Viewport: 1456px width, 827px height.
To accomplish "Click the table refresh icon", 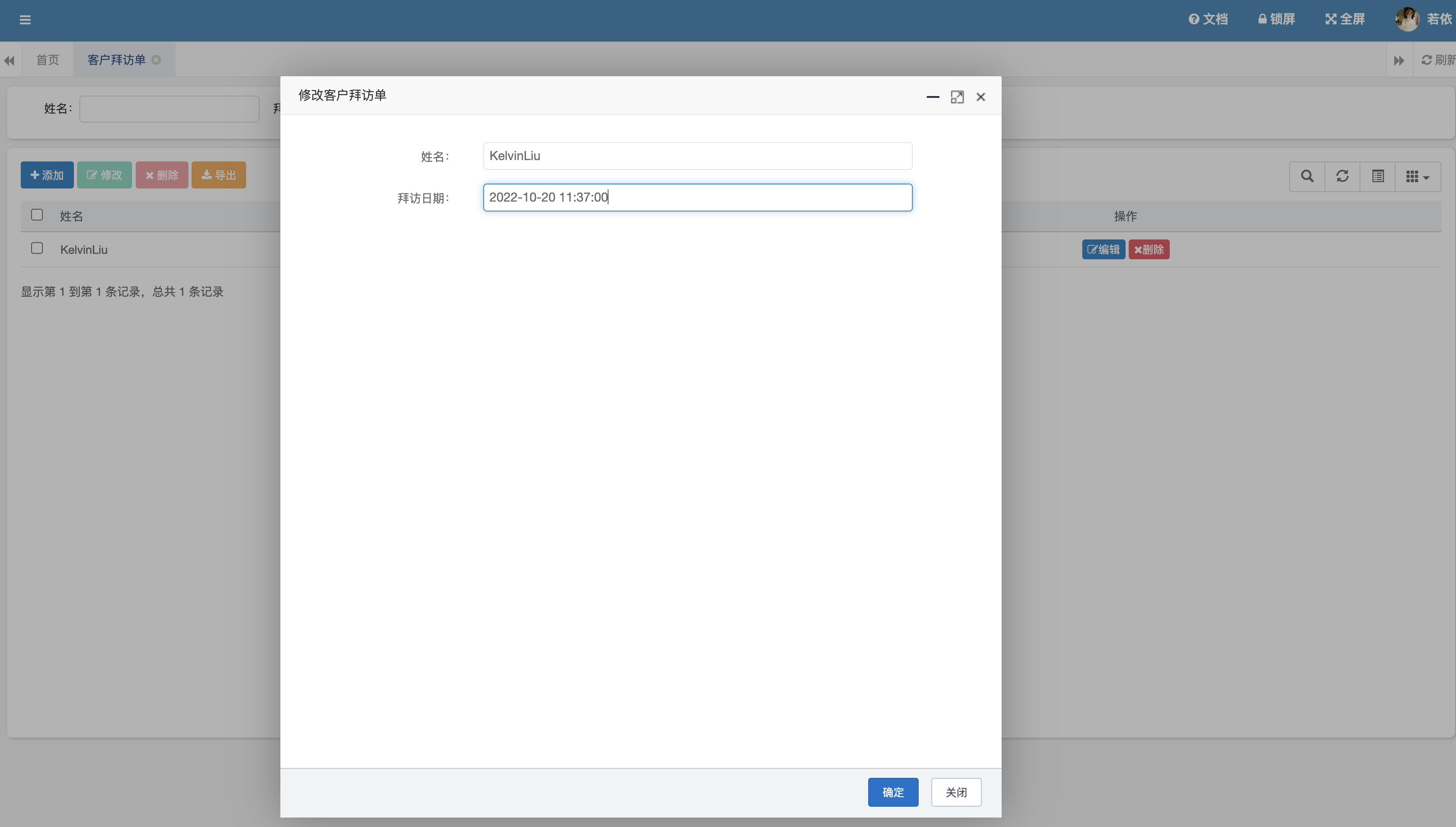I will (1342, 176).
